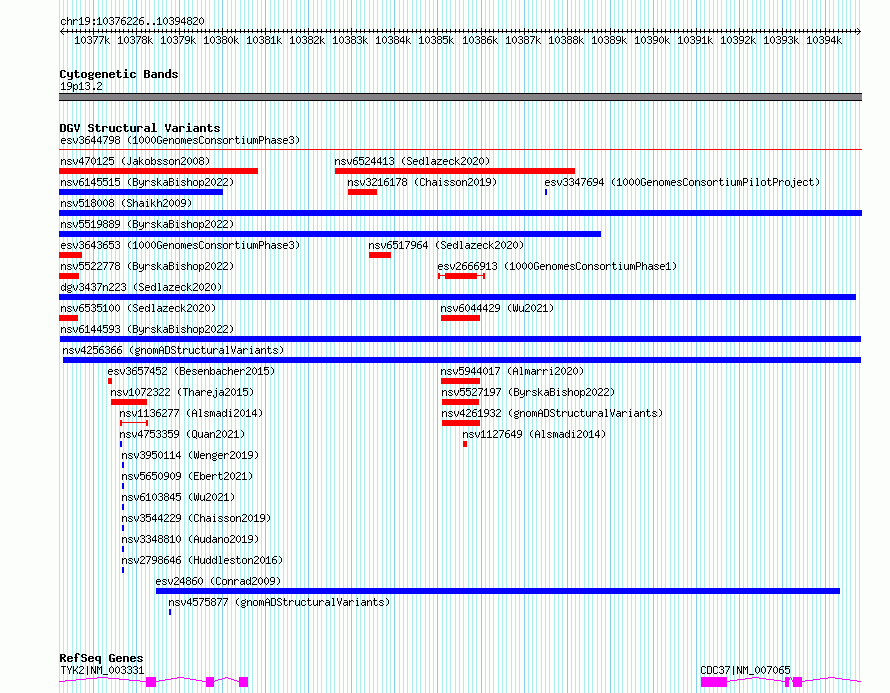
Task: Click nsv5650909 (Ebert2021) label
Action: coord(187,476)
